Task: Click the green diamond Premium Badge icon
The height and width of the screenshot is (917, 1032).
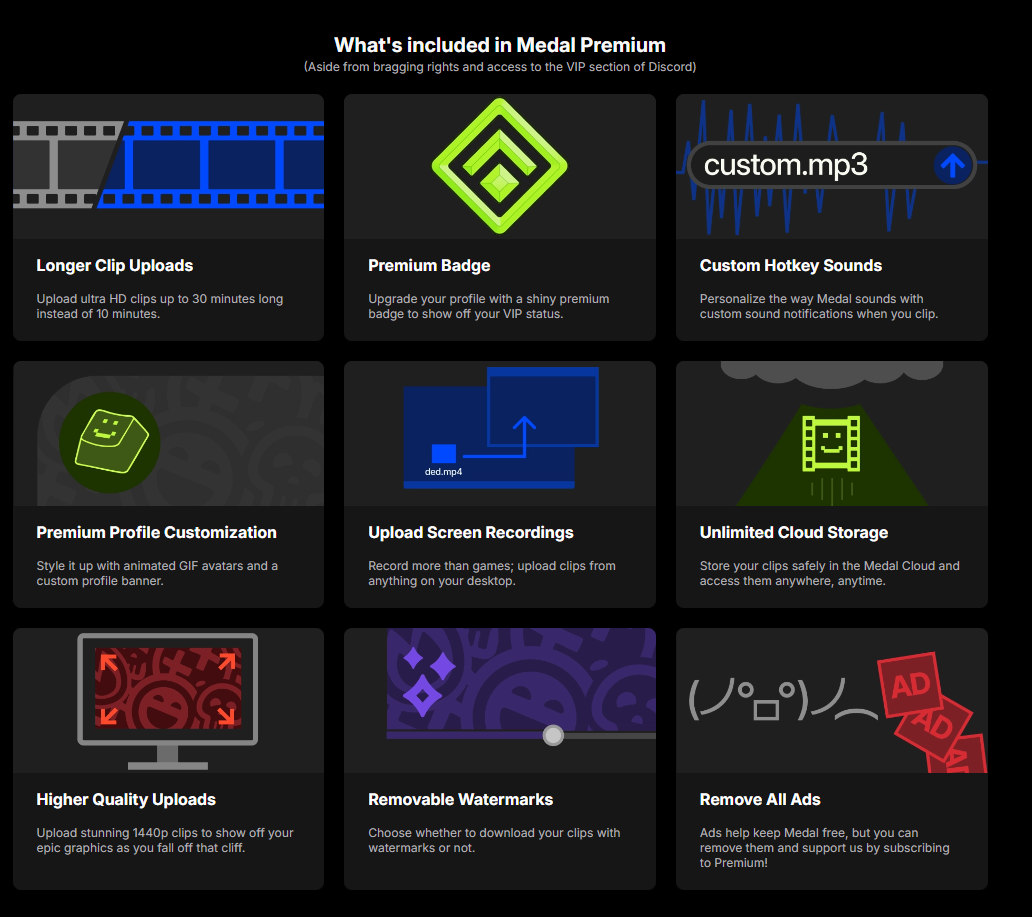Action: coord(500,166)
